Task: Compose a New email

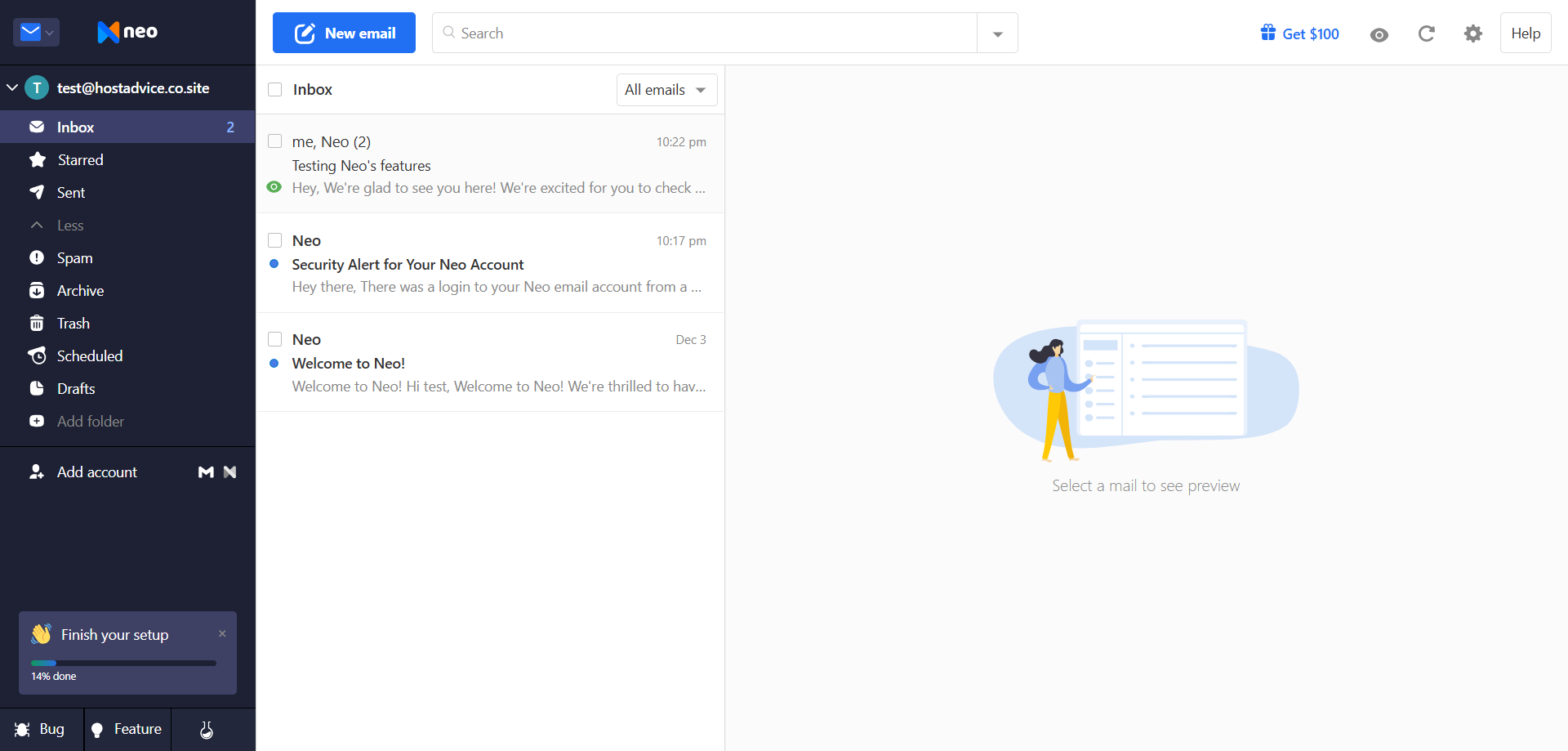Action: coord(344,33)
